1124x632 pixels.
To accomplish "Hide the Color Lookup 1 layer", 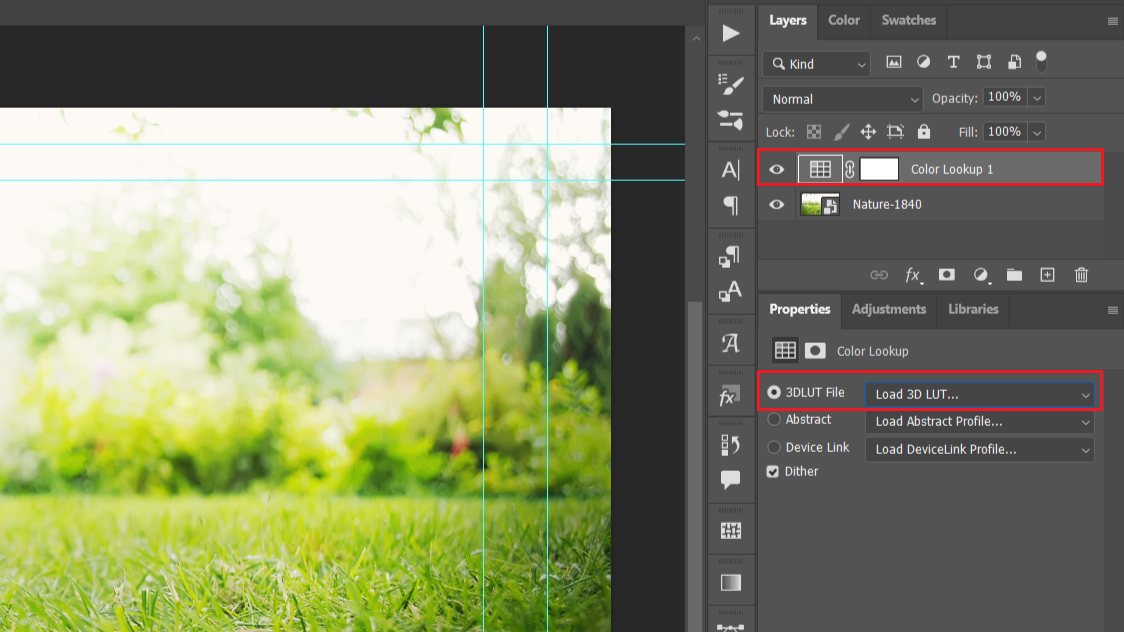I will (x=776, y=170).
